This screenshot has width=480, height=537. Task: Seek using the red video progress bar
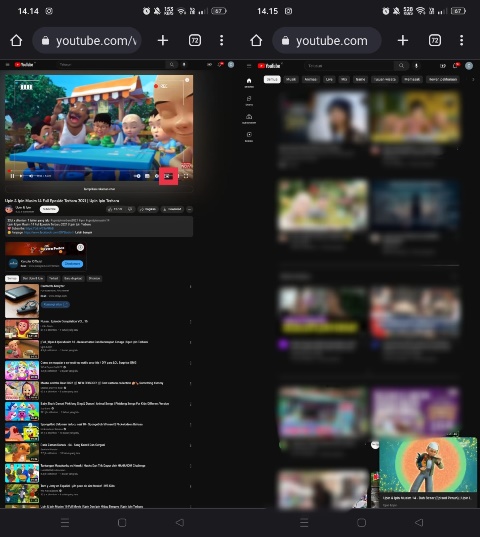[x=99, y=170]
